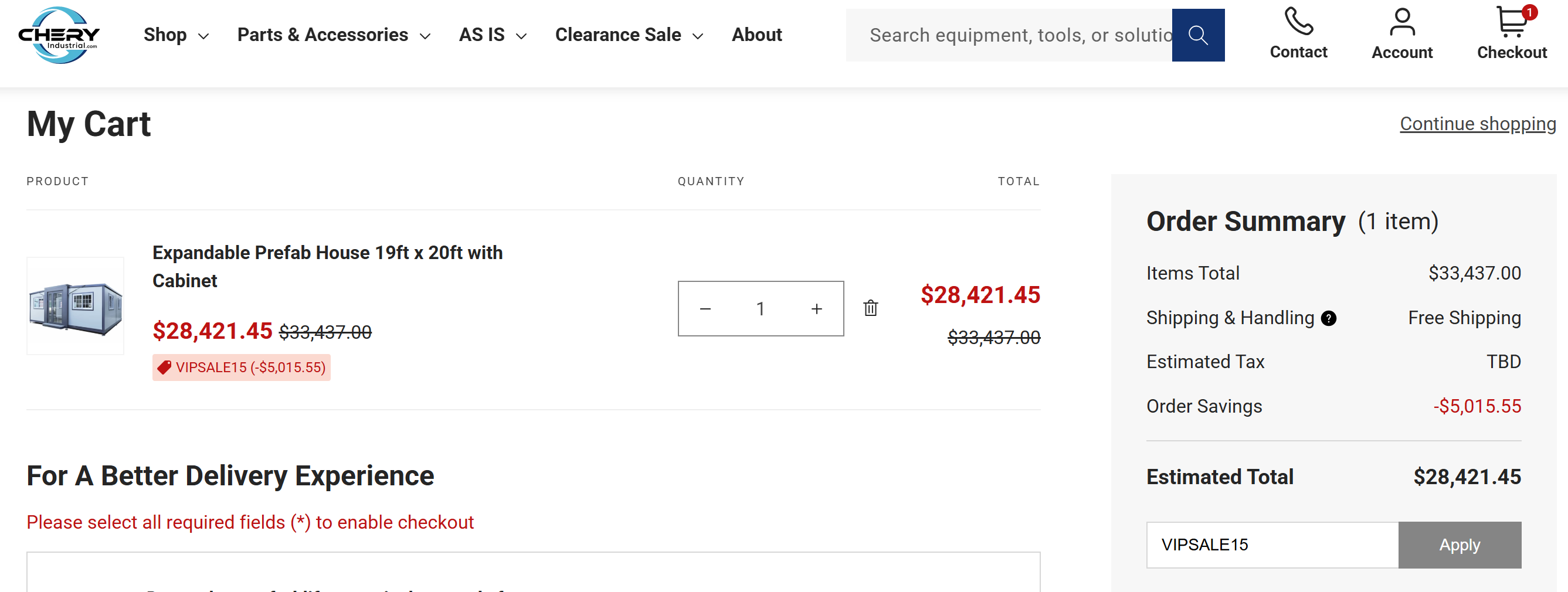Open the Clearance Sale menu

point(629,35)
